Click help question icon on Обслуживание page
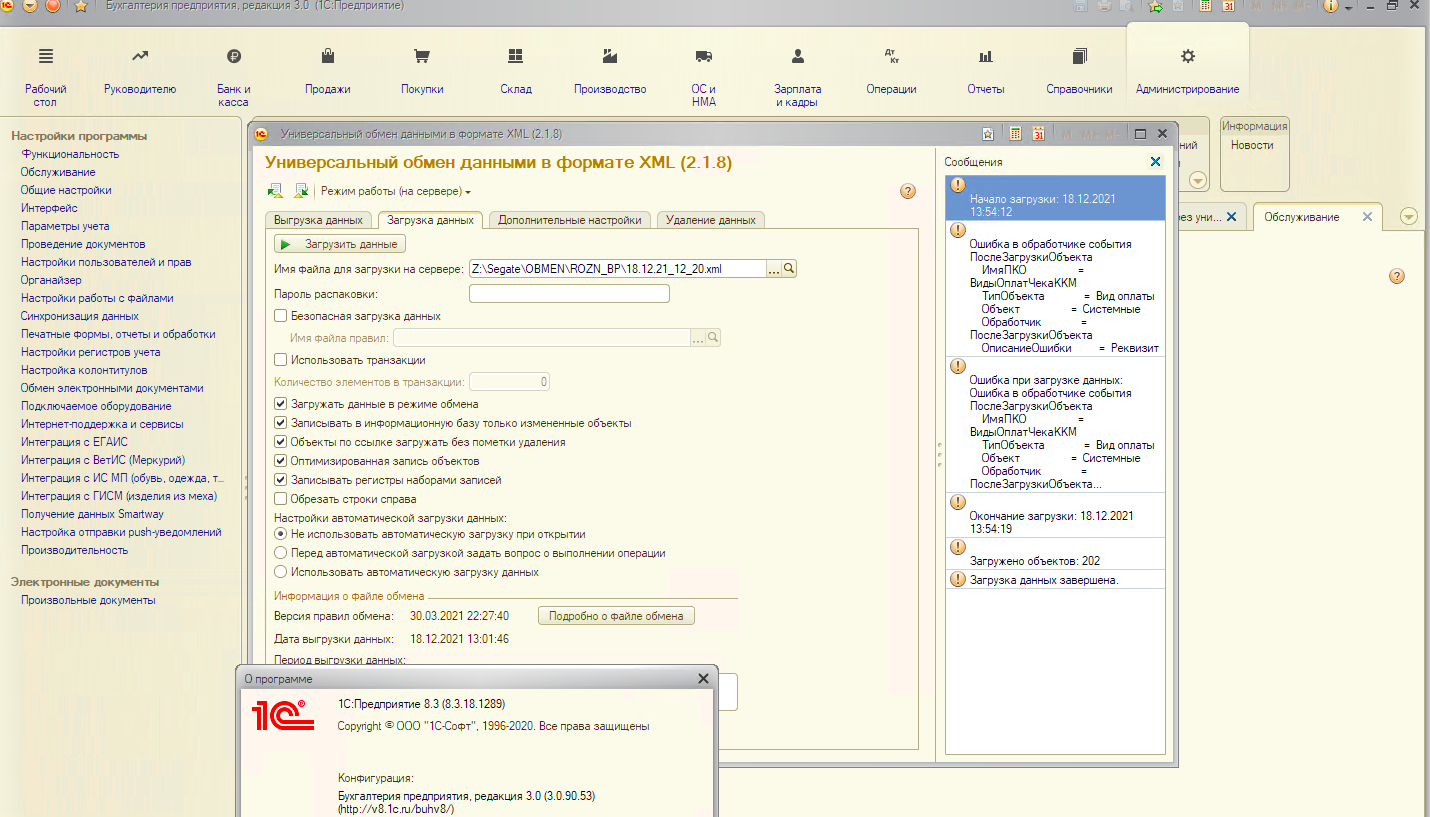The image size is (1430, 817). click(x=1398, y=276)
